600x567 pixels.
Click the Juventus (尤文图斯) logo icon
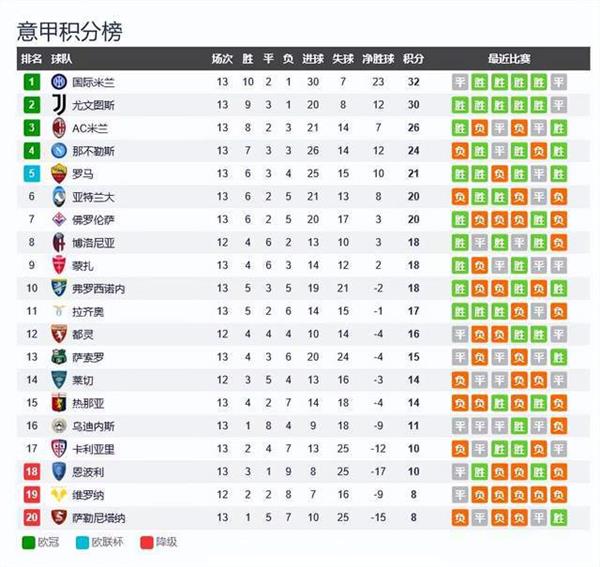59,104
